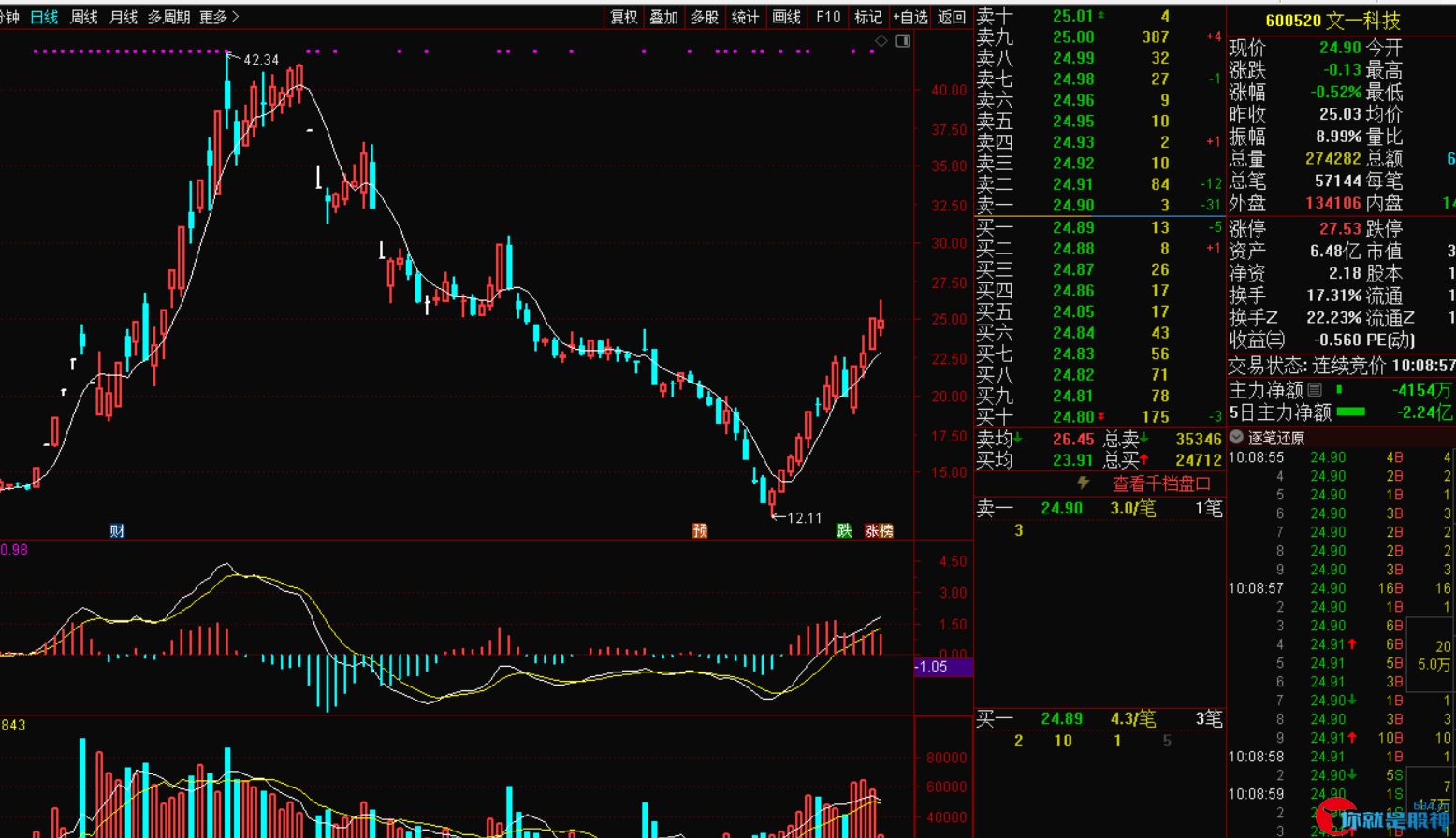Image resolution: width=1456 pixels, height=838 pixels.
Task: Click the list icon next to 主力净额
Action: tap(1314, 389)
